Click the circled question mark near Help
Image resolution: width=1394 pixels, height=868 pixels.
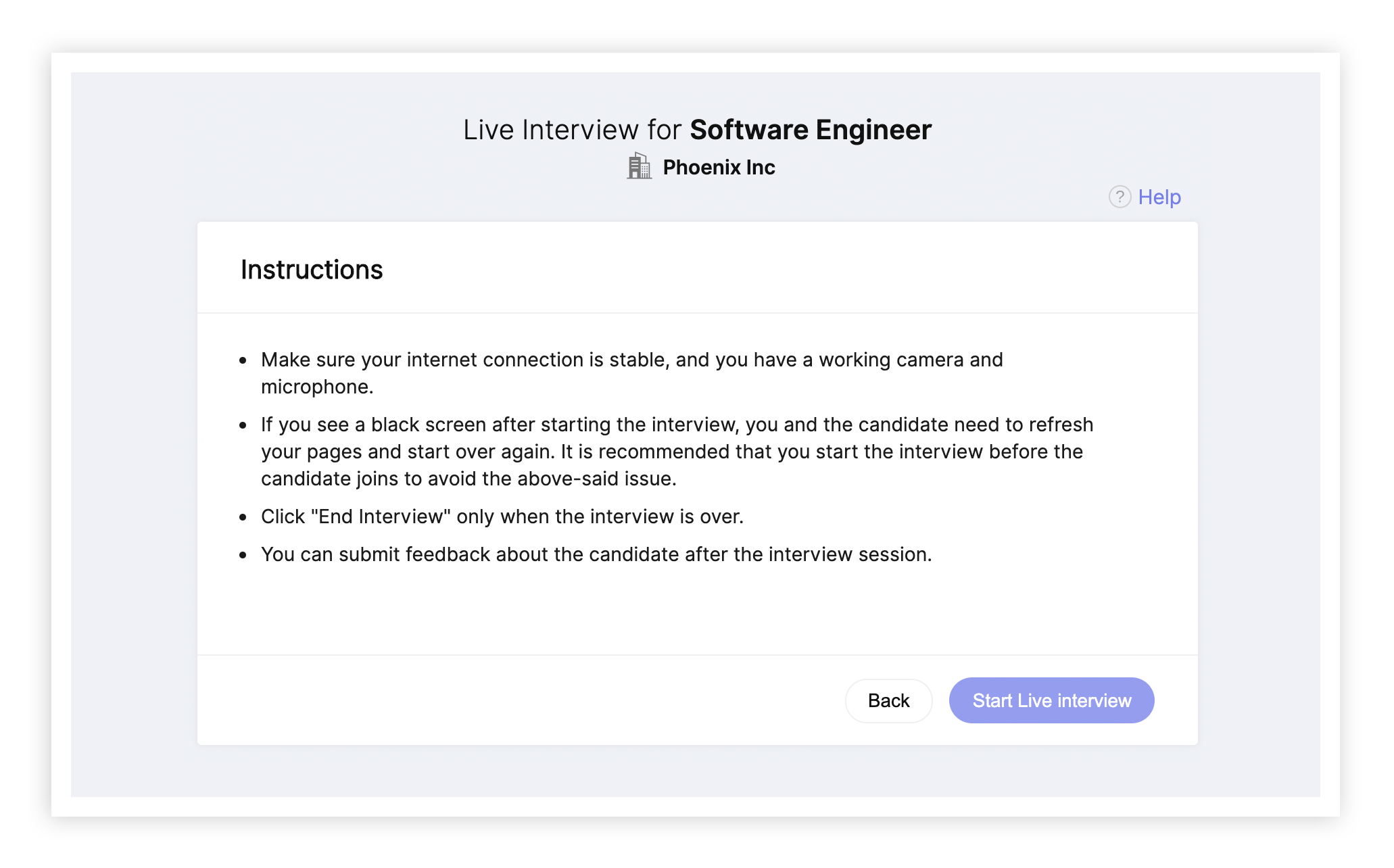pyautogui.click(x=1120, y=197)
